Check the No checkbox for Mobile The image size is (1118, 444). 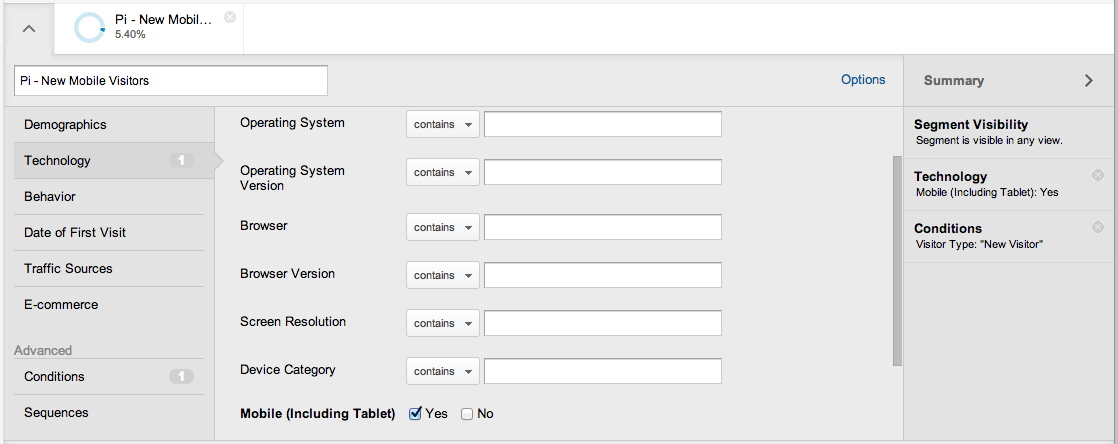[x=467, y=414]
